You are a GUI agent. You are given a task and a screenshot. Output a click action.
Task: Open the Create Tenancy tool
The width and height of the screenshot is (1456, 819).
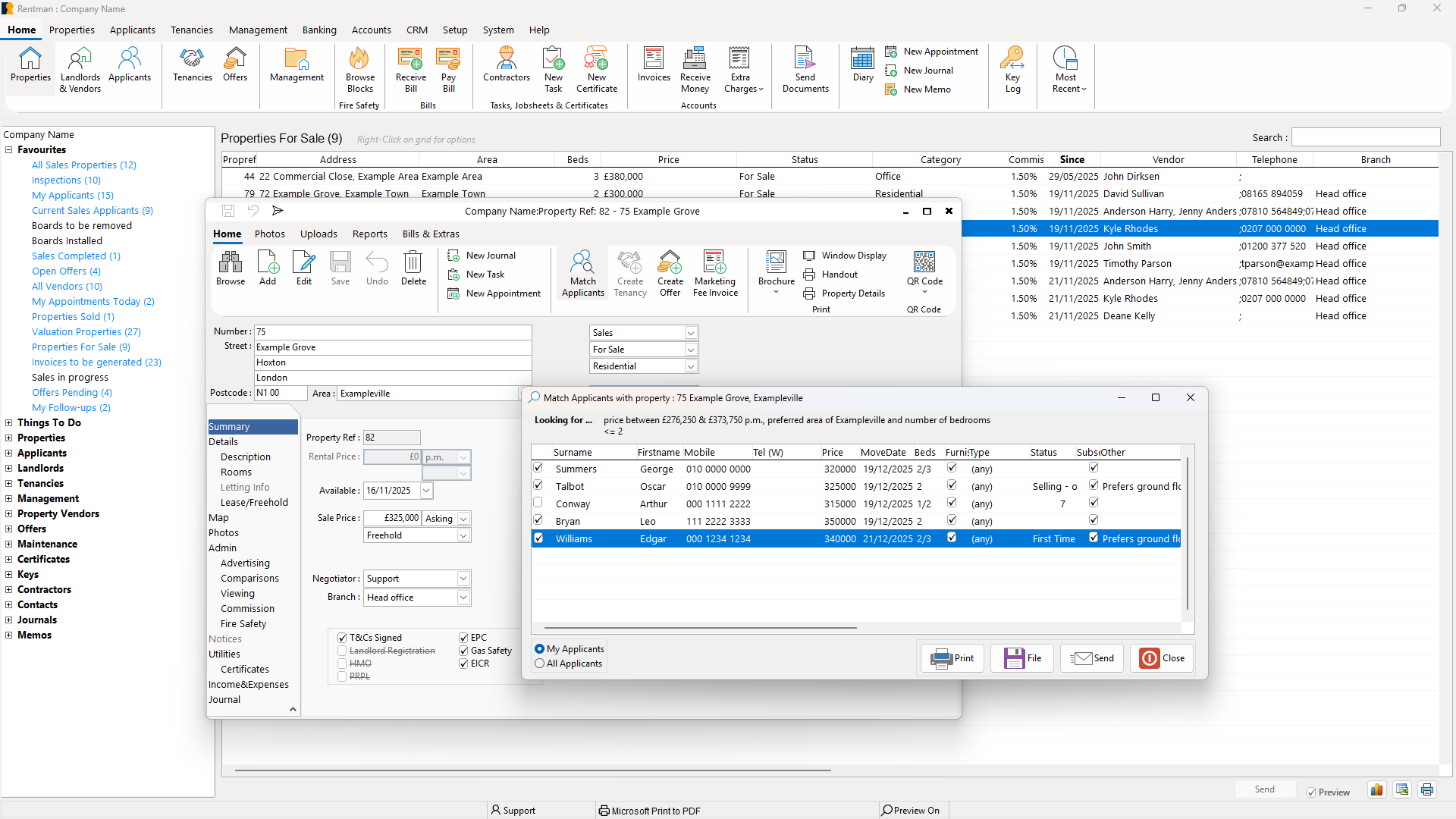click(629, 273)
